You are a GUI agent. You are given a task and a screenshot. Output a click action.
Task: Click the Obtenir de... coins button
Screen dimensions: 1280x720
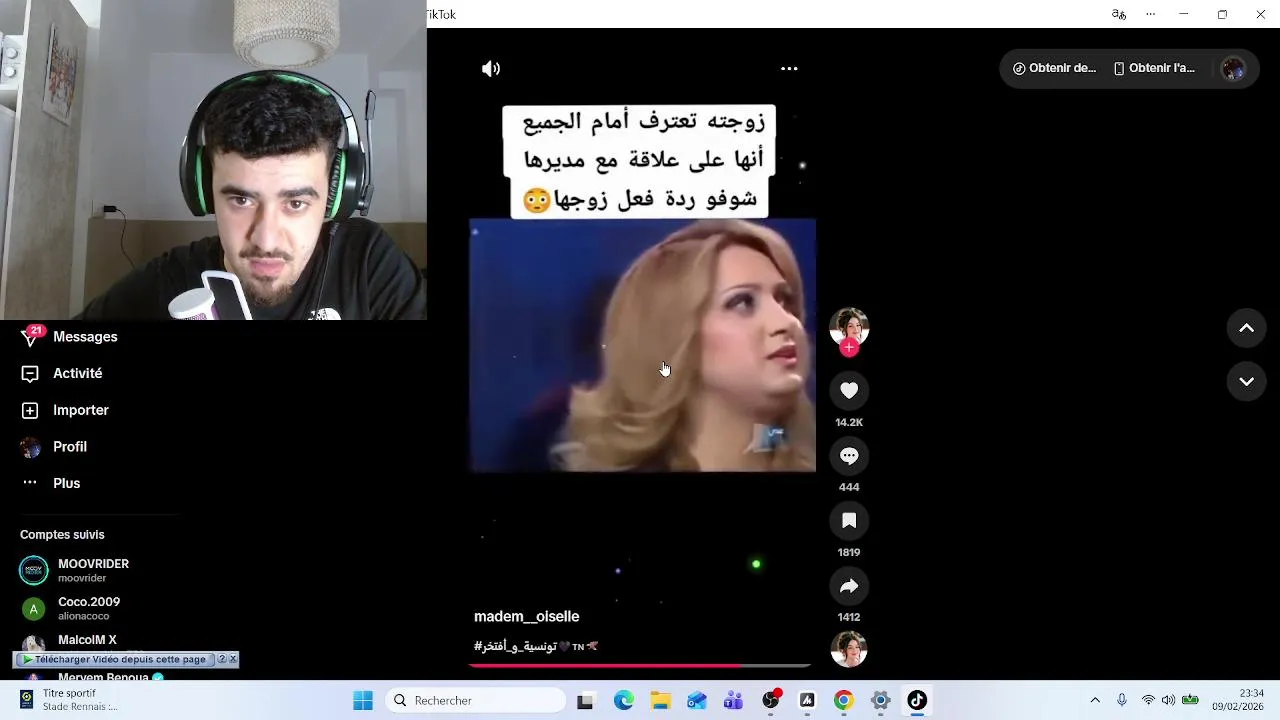coord(1054,68)
